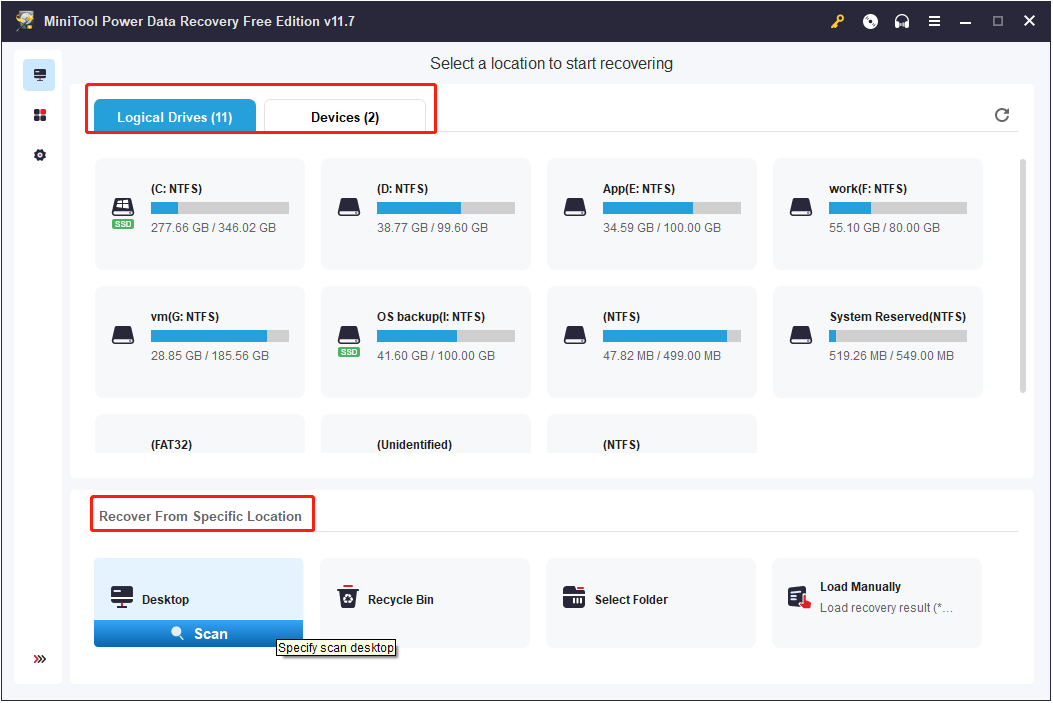Open the hamburger menu in the title bar
Screen dimensions: 1053x703
[x=934, y=20]
